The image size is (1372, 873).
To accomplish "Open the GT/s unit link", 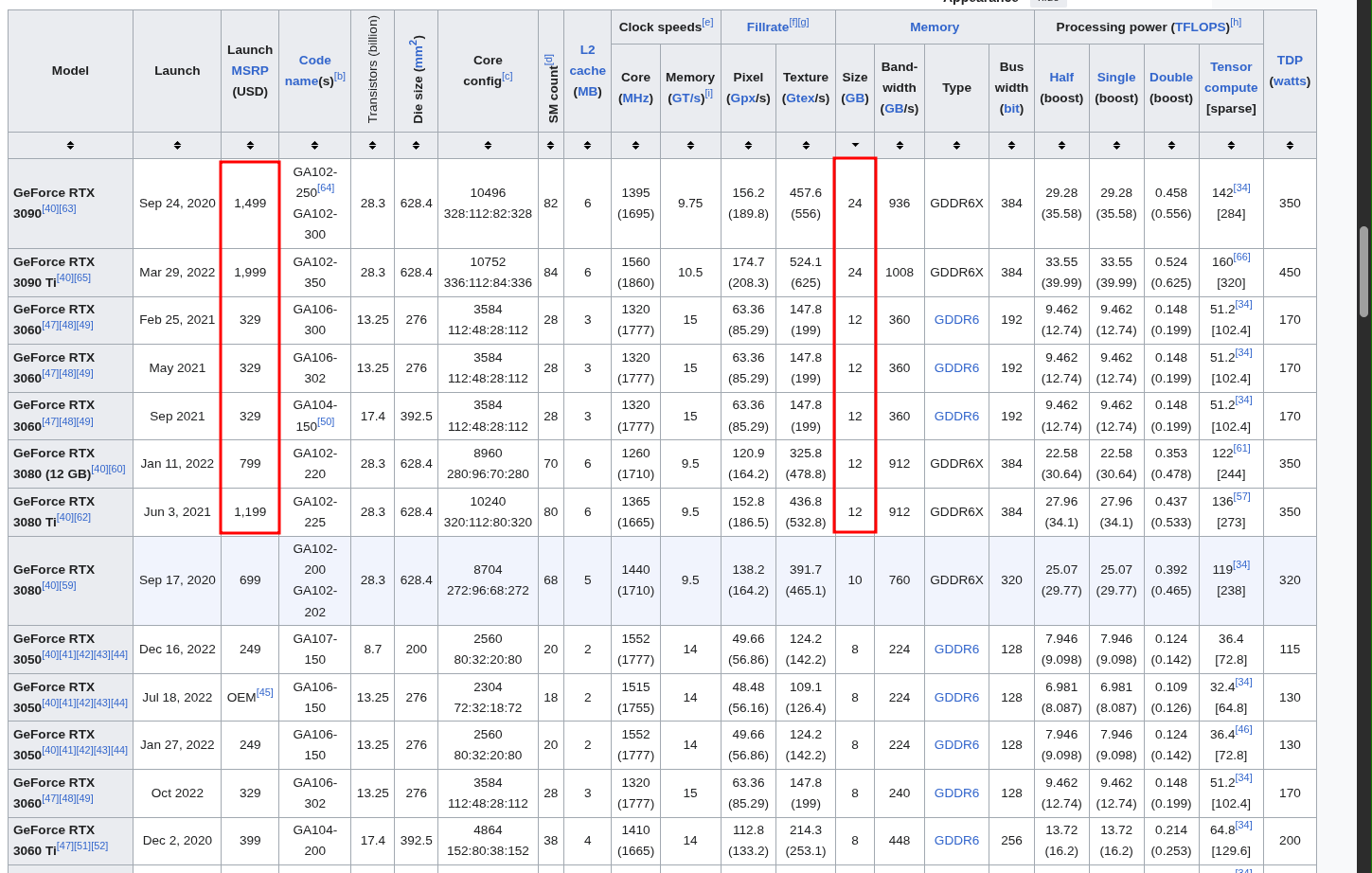I will (686, 98).
